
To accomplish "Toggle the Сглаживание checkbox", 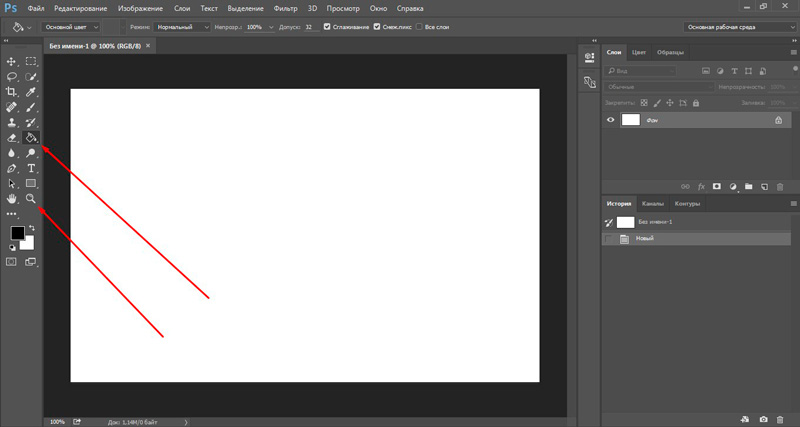I will [327, 27].
